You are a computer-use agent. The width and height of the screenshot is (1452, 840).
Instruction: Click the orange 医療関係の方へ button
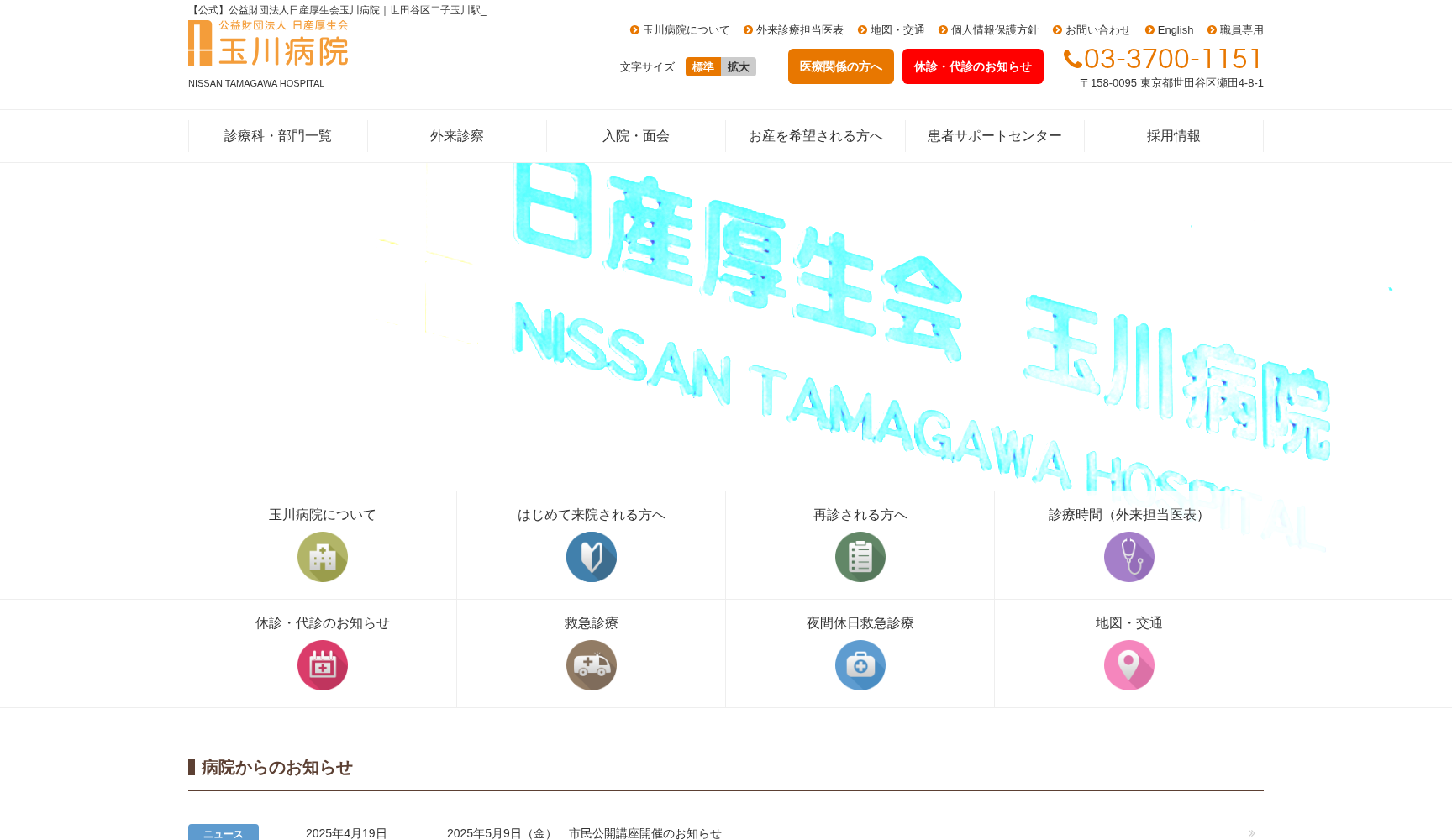point(840,66)
